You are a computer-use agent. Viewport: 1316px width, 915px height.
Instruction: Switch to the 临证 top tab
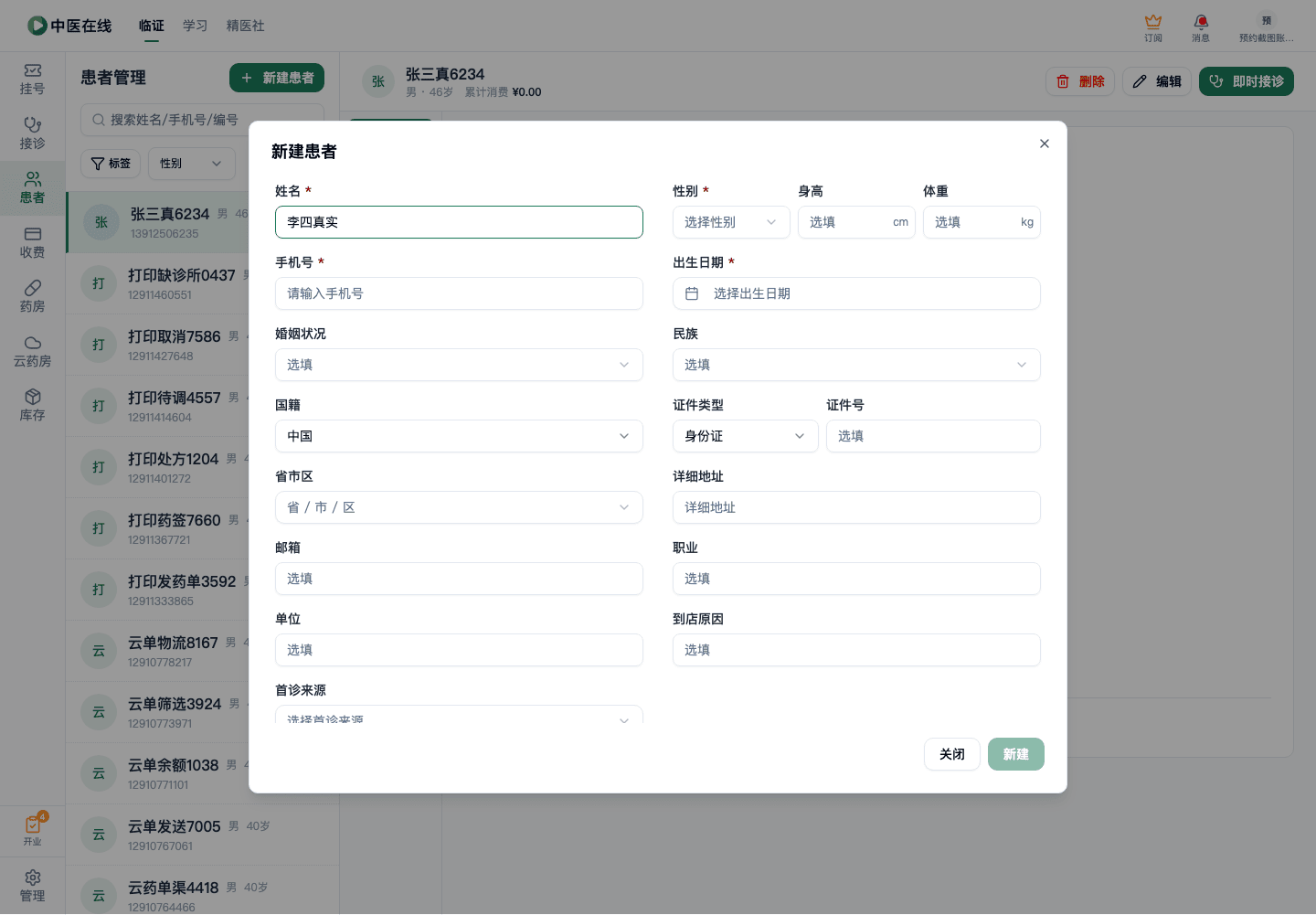(152, 26)
